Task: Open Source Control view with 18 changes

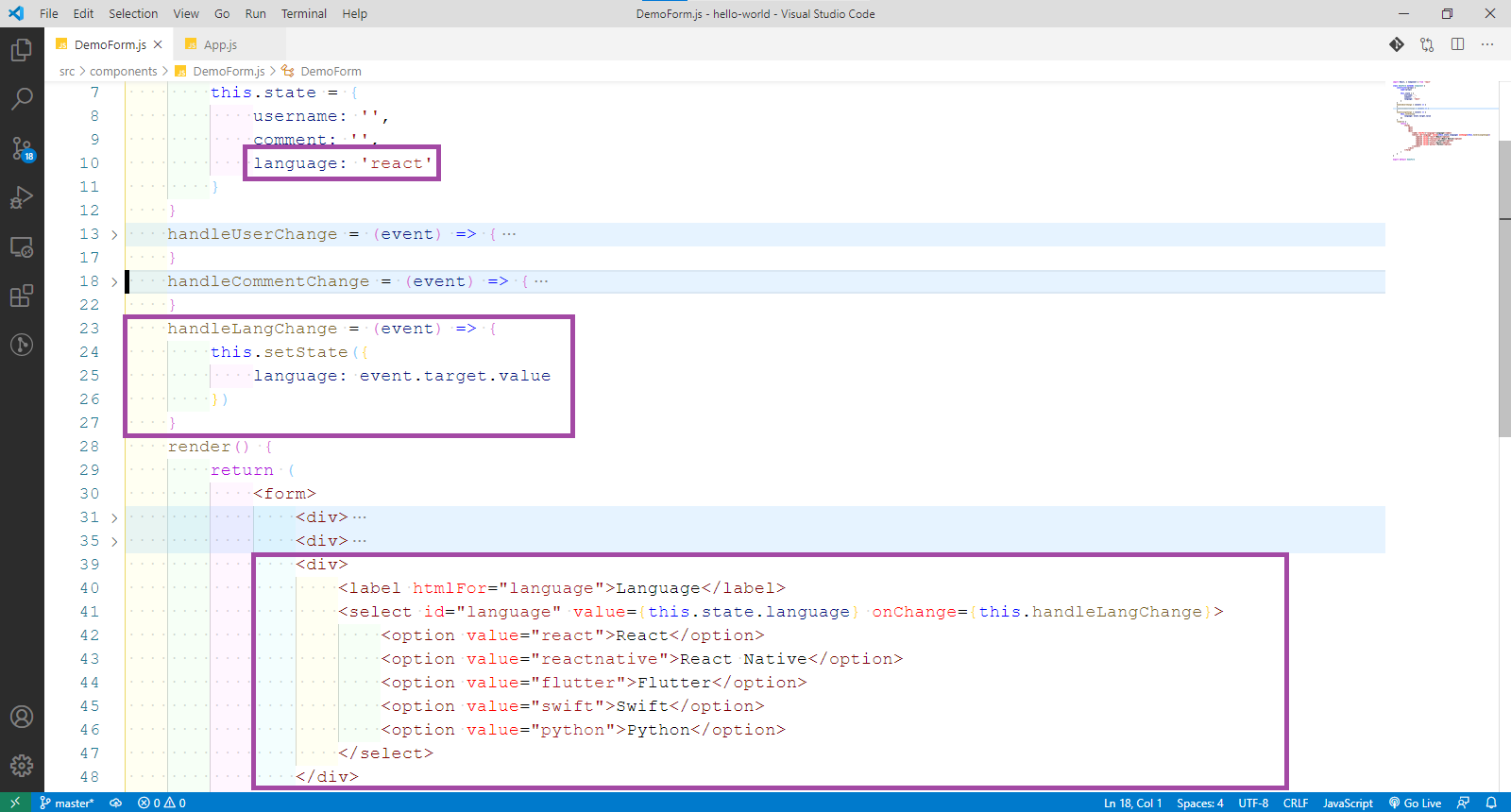Action: pyautogui.click(x=22, y=148)
